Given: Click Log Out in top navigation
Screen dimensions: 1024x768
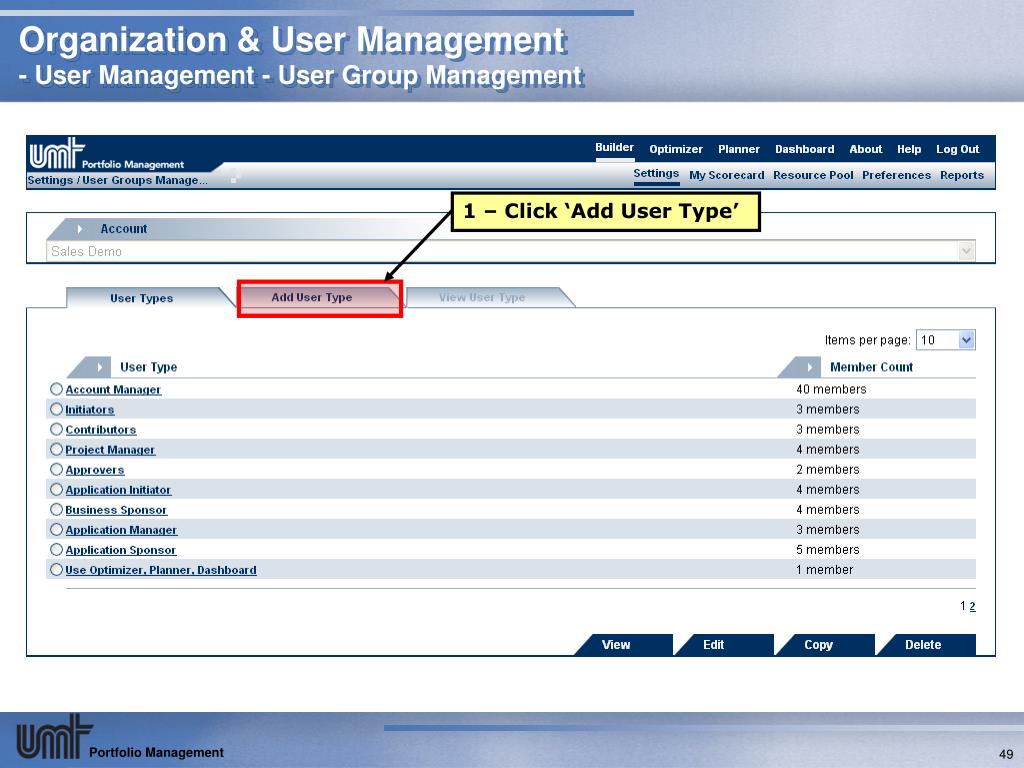Looking at the screenshot, I should tap(957, 149).
